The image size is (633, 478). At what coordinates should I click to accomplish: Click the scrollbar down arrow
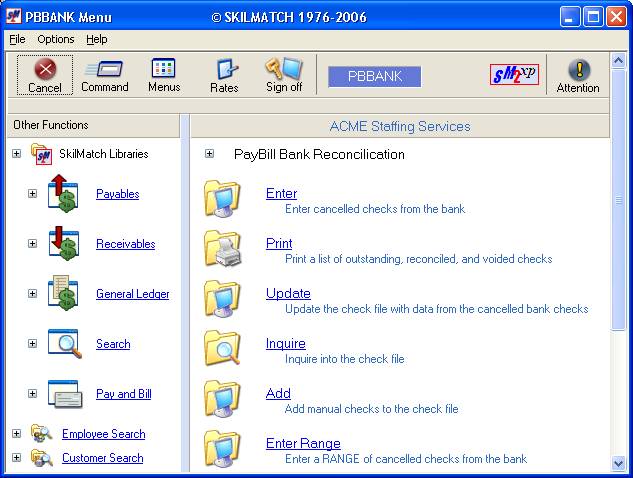[618, 463]
